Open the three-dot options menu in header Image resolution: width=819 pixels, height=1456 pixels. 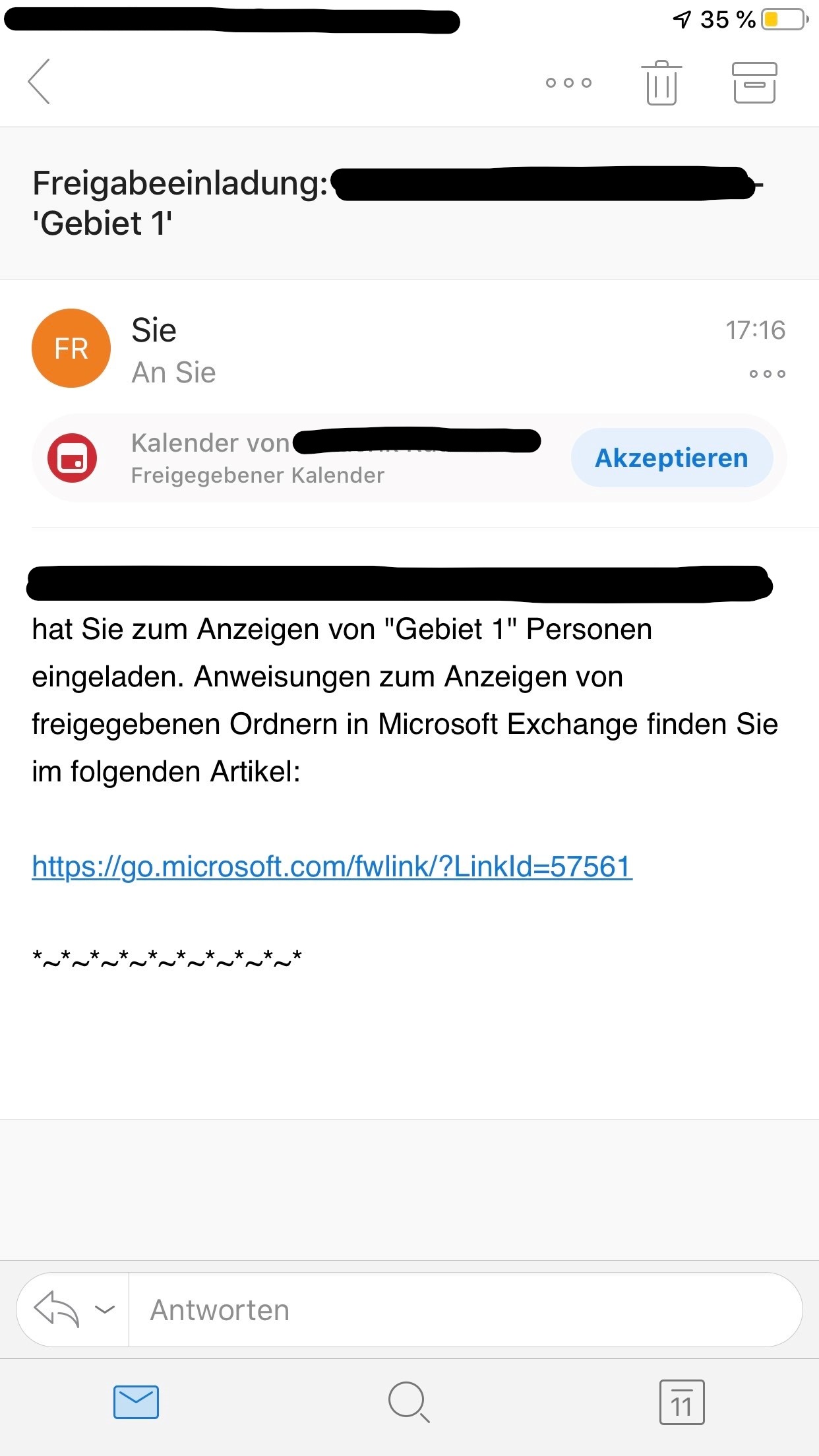click(x=568, y=82)
